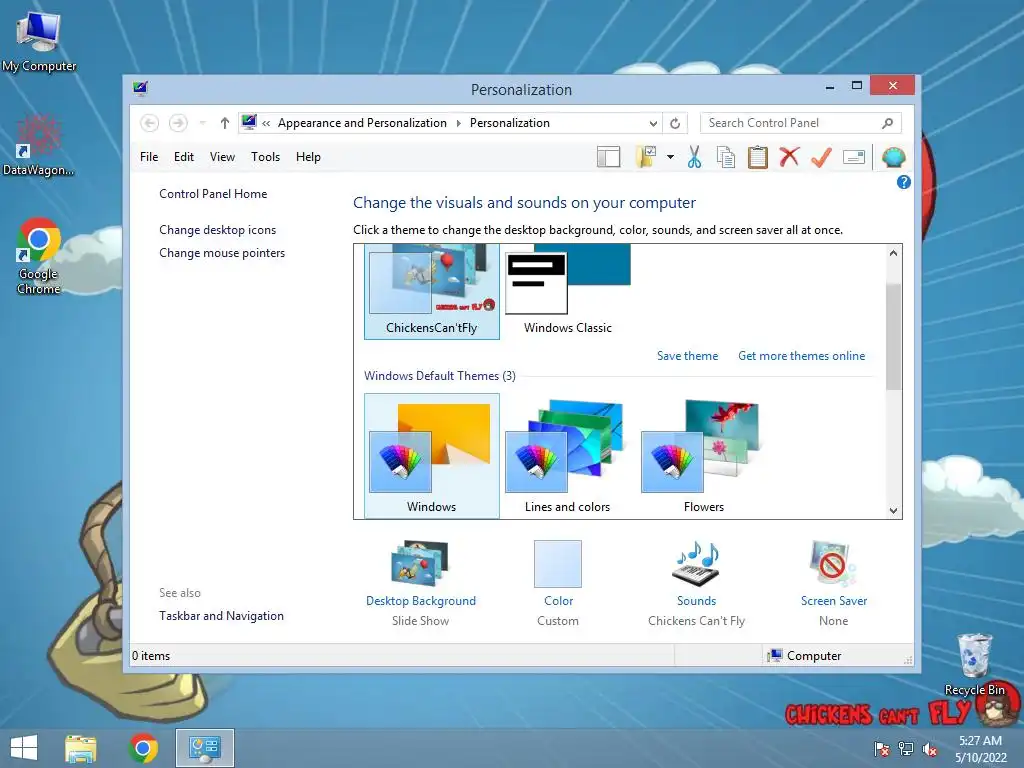Open the Tools menu

(x=265, y=157)
